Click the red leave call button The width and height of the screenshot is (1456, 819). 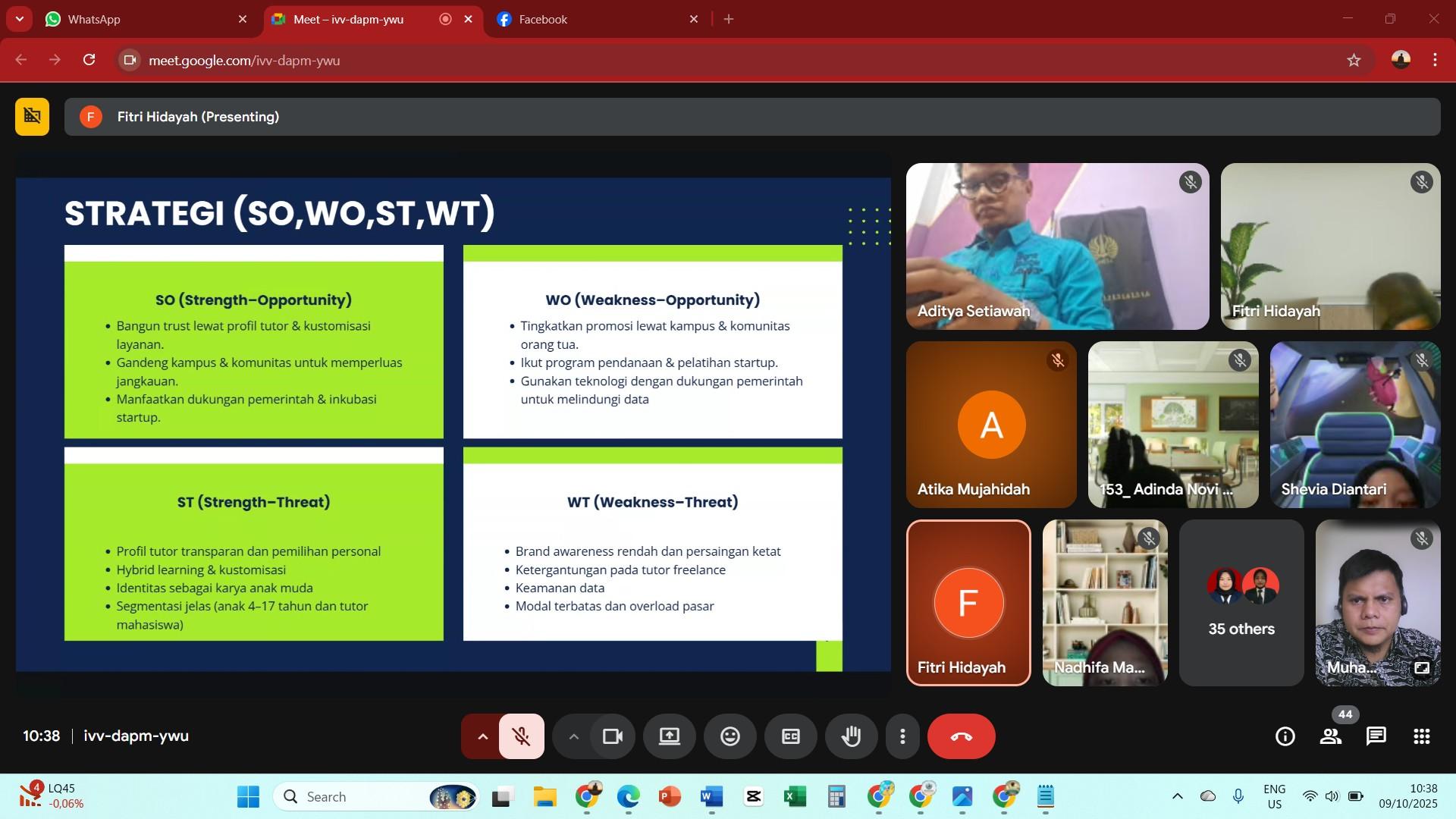tap(961, 736)
